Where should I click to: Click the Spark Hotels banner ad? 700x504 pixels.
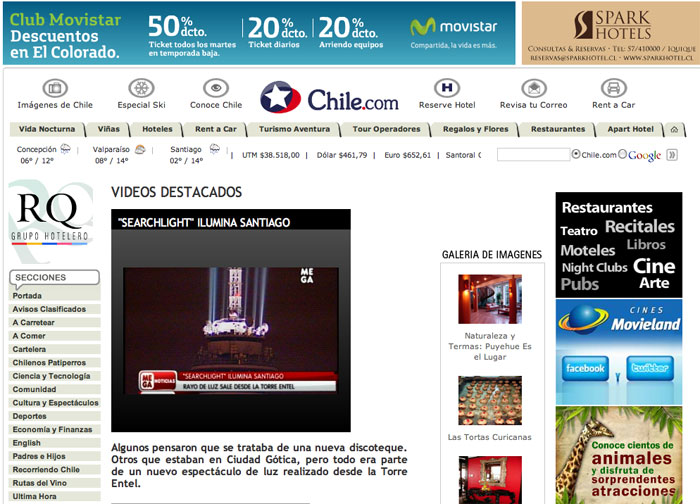[x=611, y=33]
